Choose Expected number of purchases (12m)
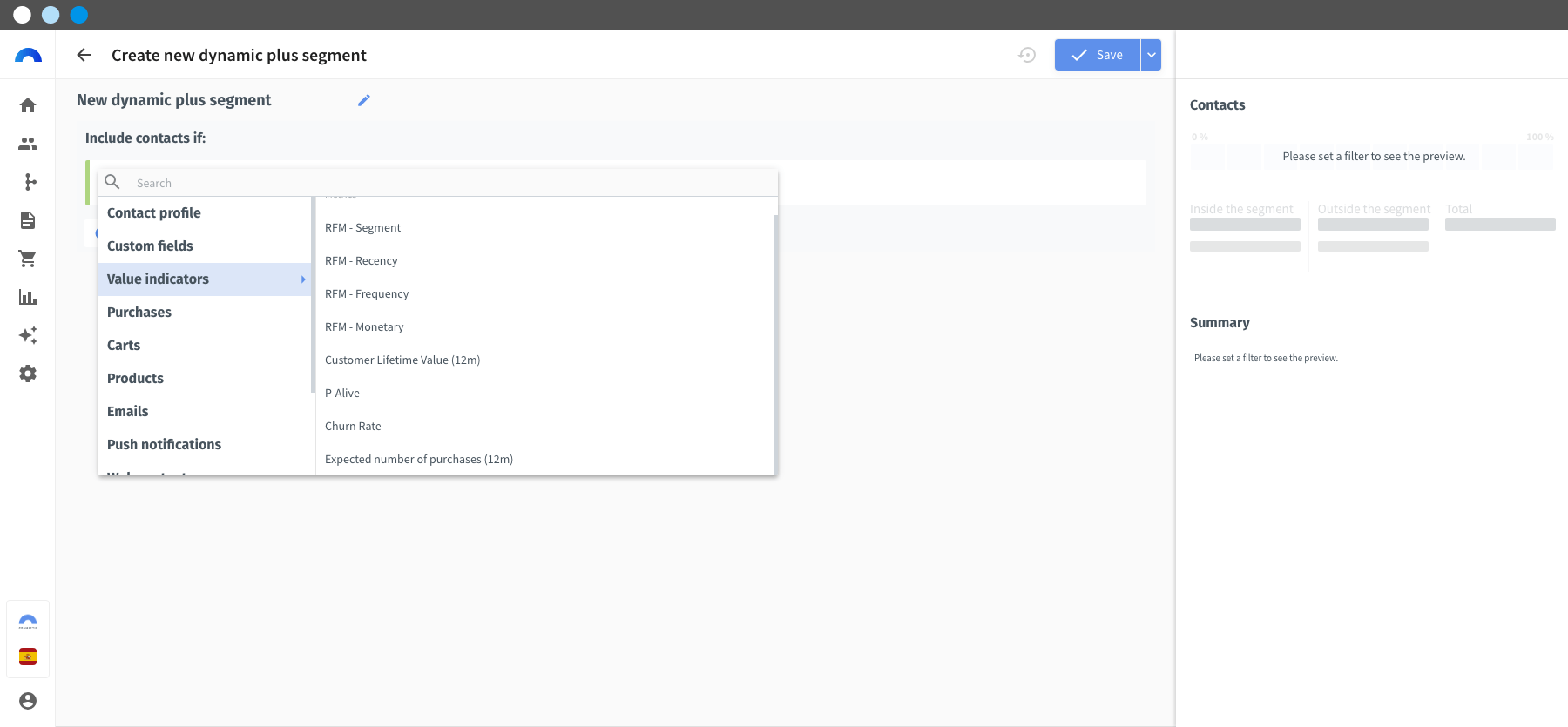Screen dimensions: 1568x727 (544, 460)
